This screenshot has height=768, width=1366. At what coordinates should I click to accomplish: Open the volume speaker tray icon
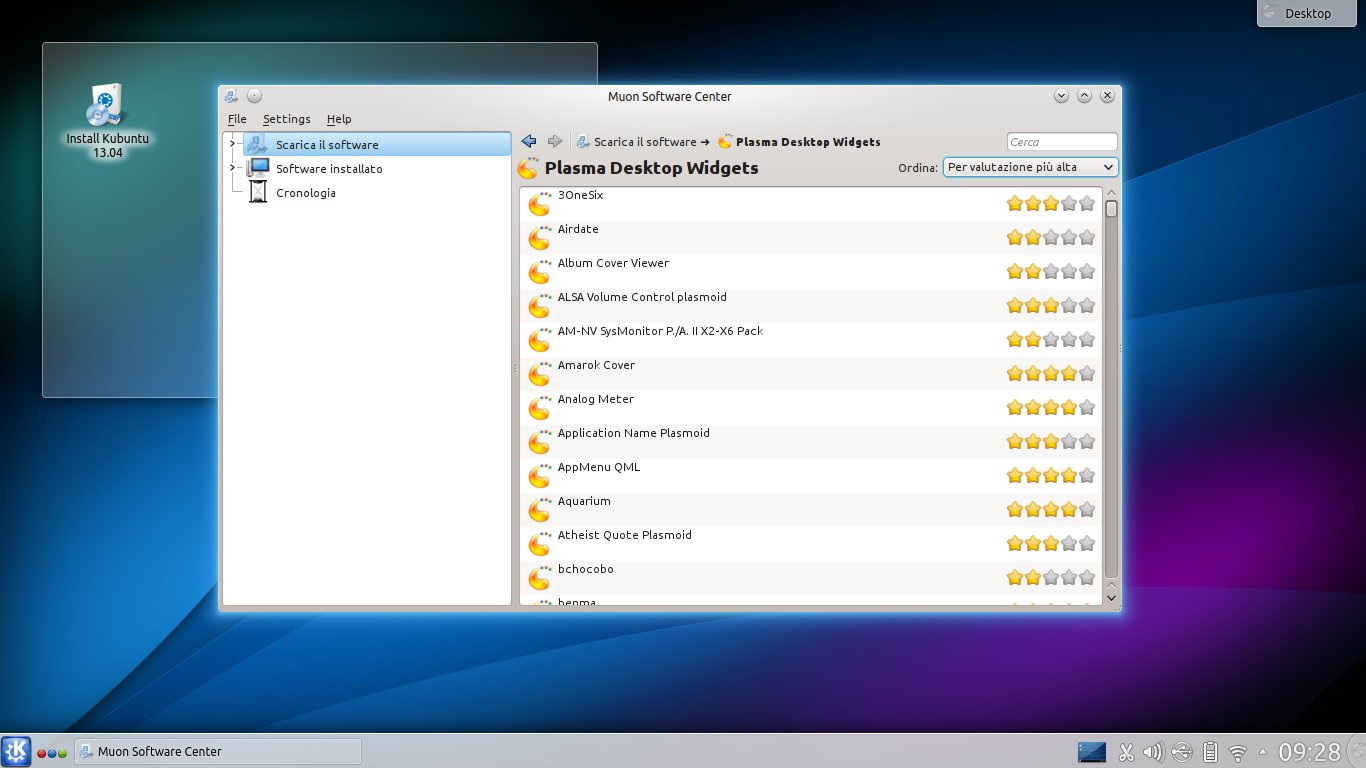click(x=1153, y=752)
